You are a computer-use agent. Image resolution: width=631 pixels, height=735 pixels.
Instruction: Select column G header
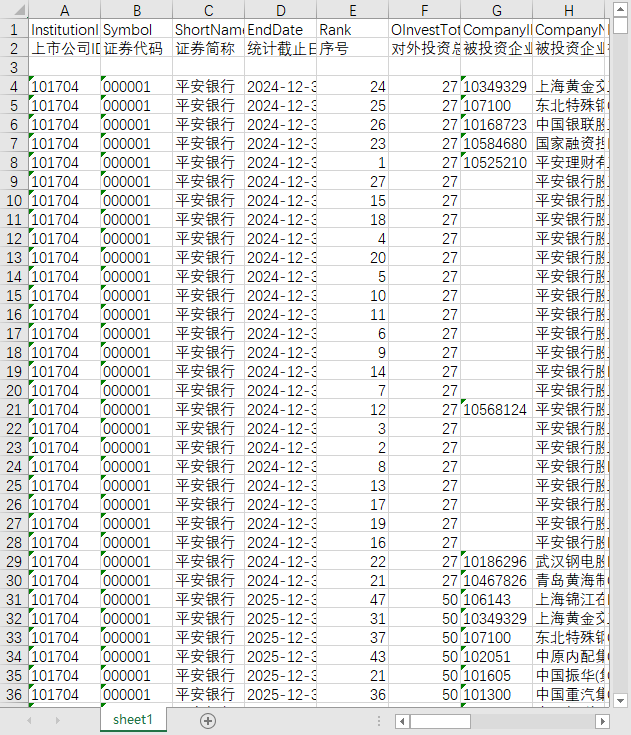click(496, 10)
